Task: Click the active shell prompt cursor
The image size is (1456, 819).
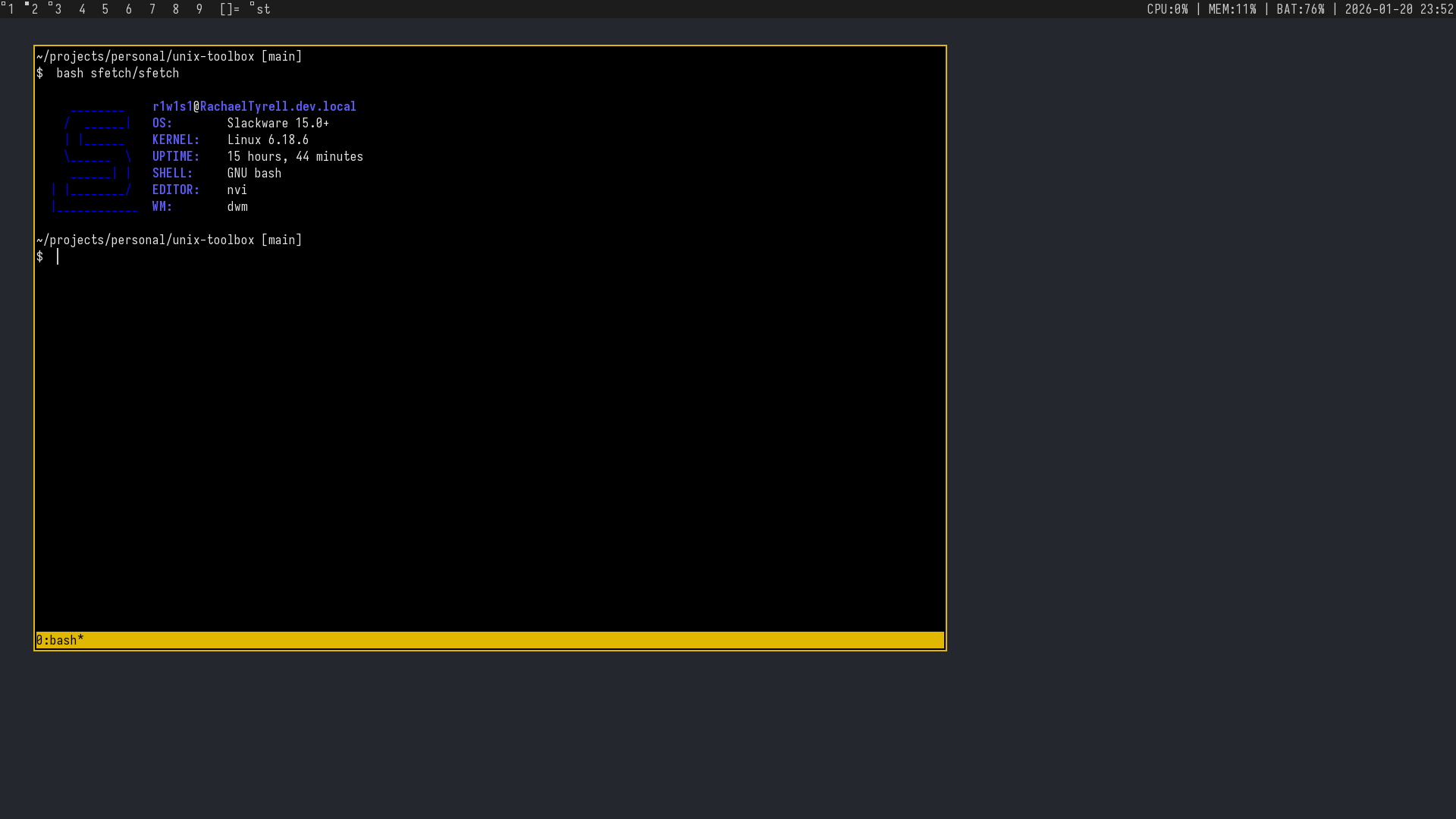Action: point(58,256)
